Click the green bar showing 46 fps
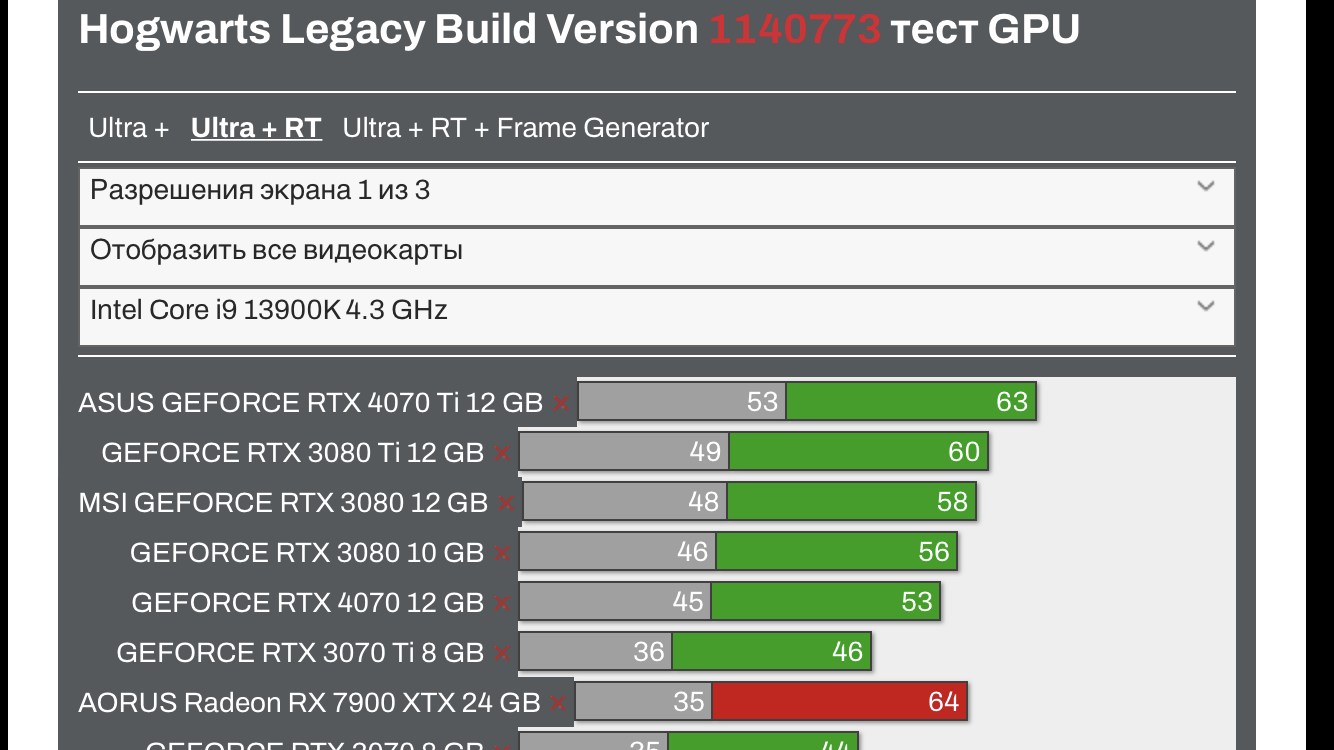This screenshot has height=750, width=1334. 770,652
